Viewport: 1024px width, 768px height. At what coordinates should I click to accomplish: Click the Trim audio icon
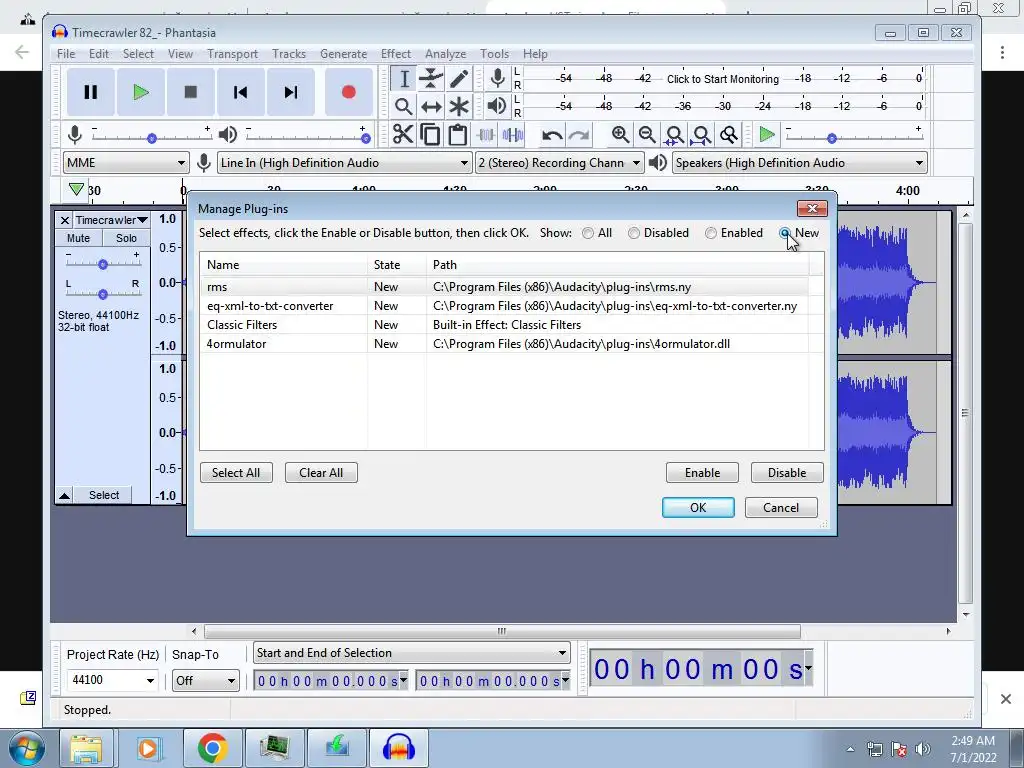(x=485, y=135)
